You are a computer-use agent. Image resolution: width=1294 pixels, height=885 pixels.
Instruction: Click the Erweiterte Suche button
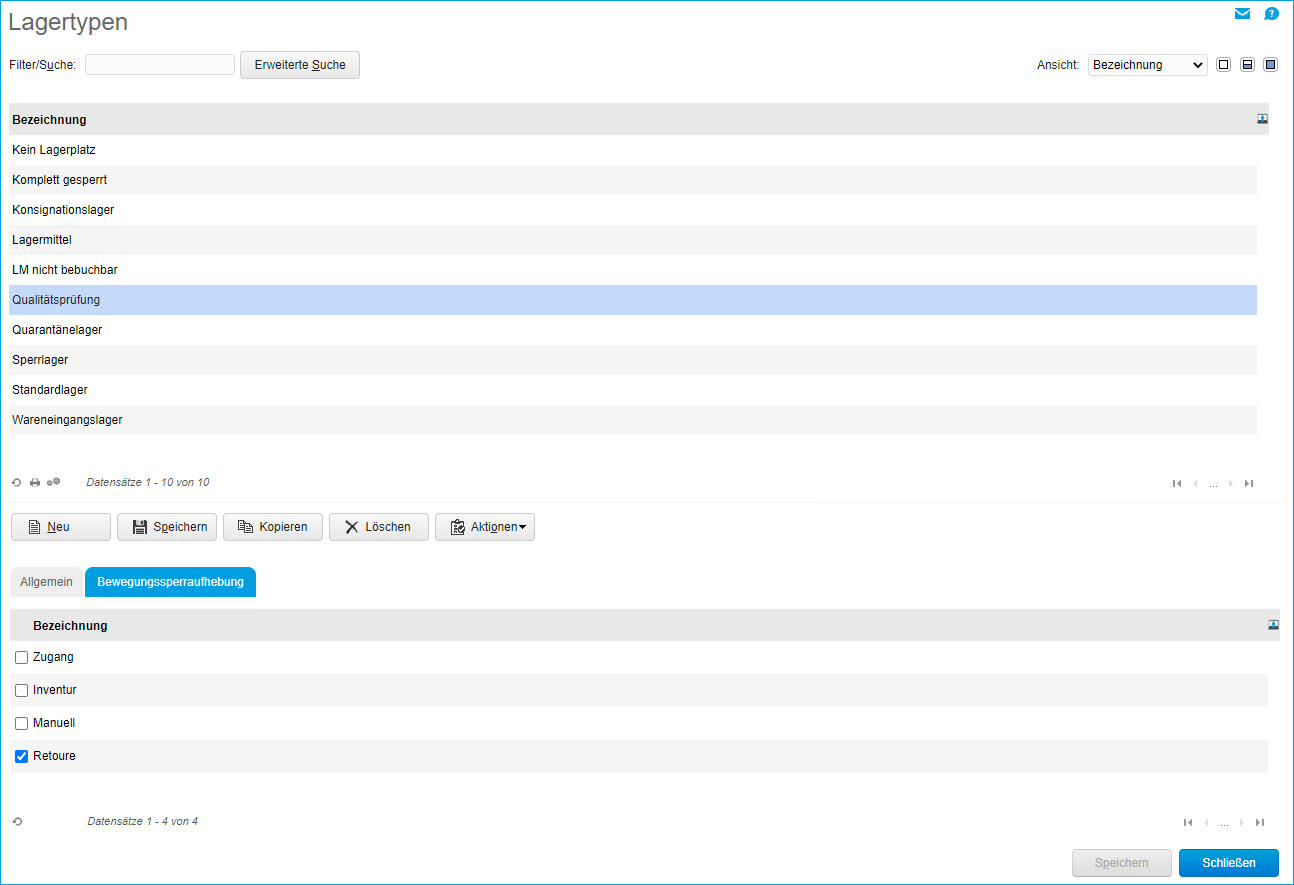[x=300, y=65]
